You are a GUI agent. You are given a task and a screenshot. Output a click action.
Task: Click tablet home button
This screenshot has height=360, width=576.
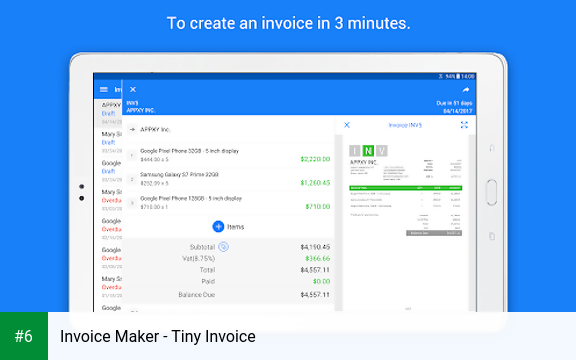point(492,192)
